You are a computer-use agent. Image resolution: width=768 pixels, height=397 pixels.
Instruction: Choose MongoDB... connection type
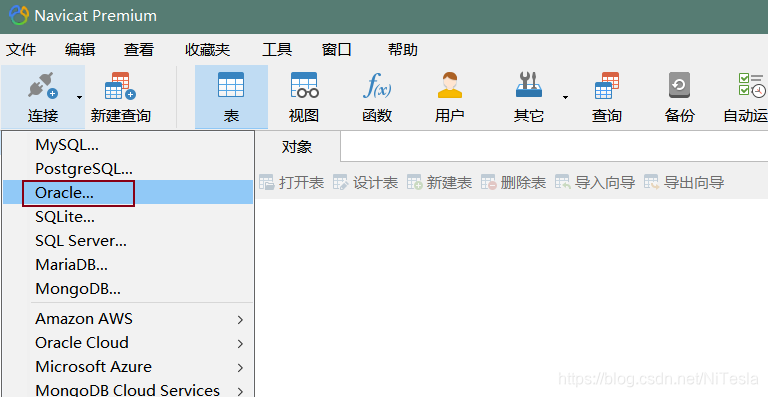click(128, 288)
